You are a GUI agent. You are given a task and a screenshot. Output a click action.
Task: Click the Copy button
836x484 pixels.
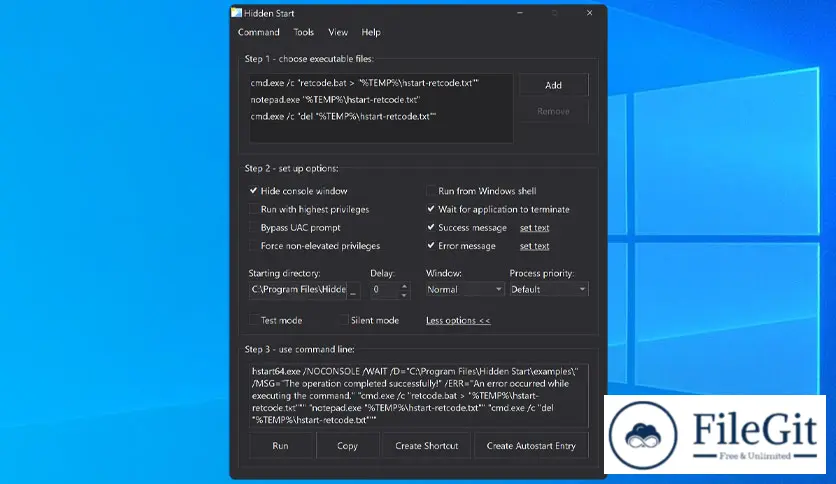point(347,446)
